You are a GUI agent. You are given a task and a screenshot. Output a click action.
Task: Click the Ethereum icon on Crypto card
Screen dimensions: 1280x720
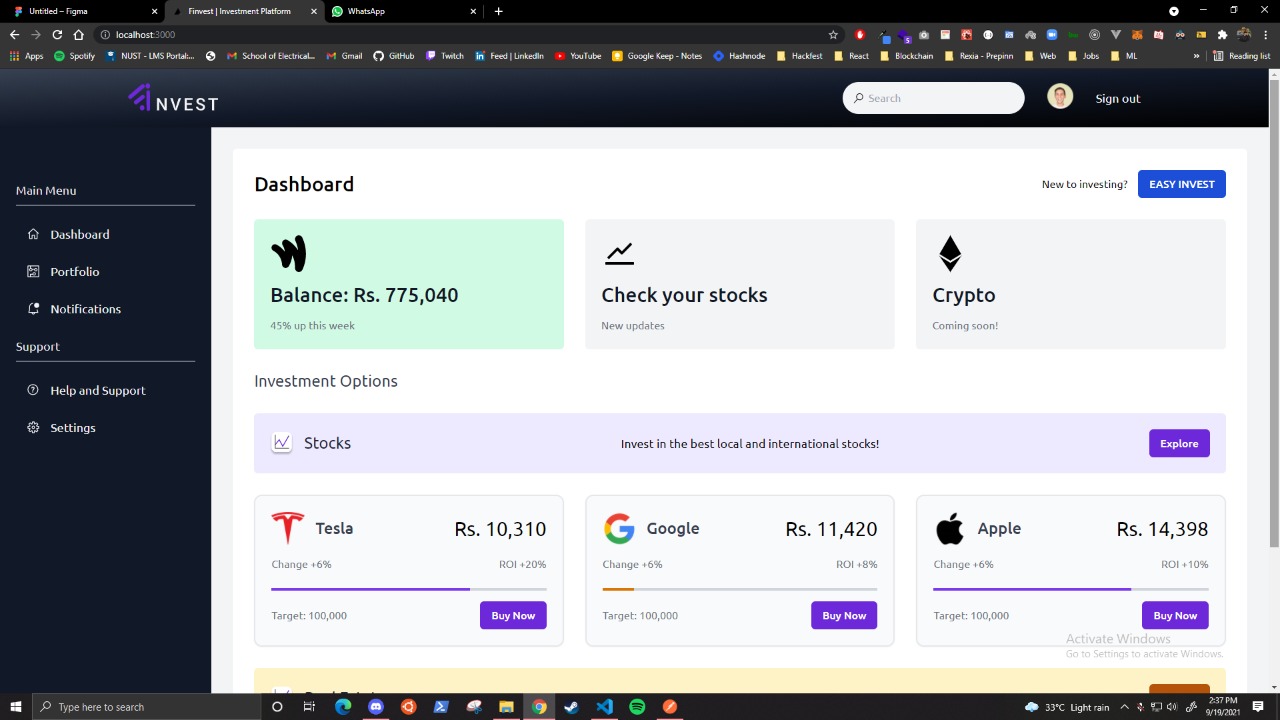[x=950, y=254]
